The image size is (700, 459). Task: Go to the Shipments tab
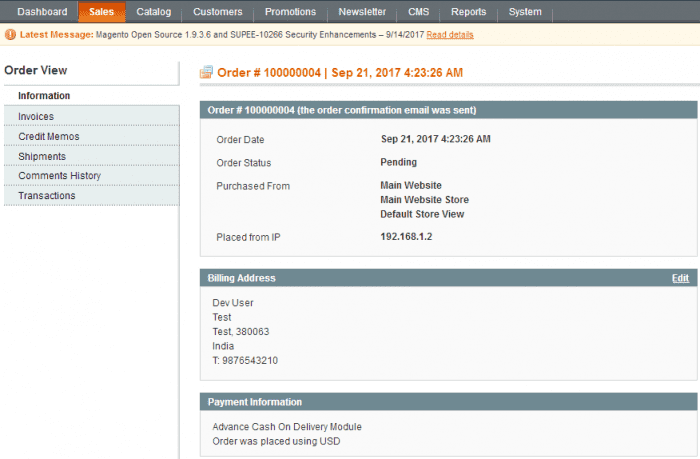(42, 156)
